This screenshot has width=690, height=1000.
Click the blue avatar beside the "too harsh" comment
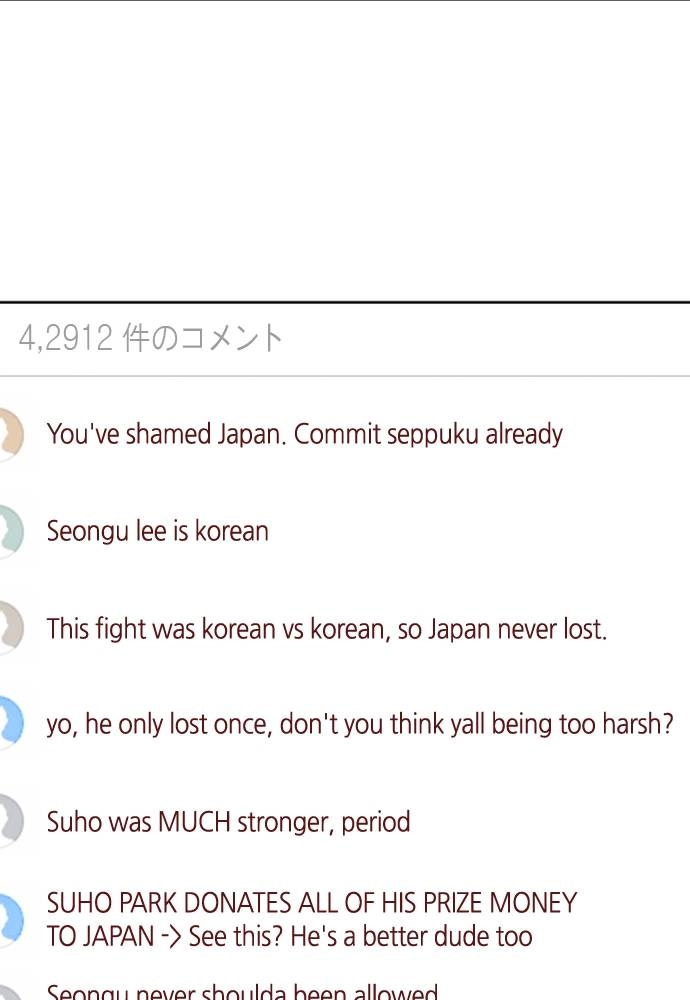[11, 723]
